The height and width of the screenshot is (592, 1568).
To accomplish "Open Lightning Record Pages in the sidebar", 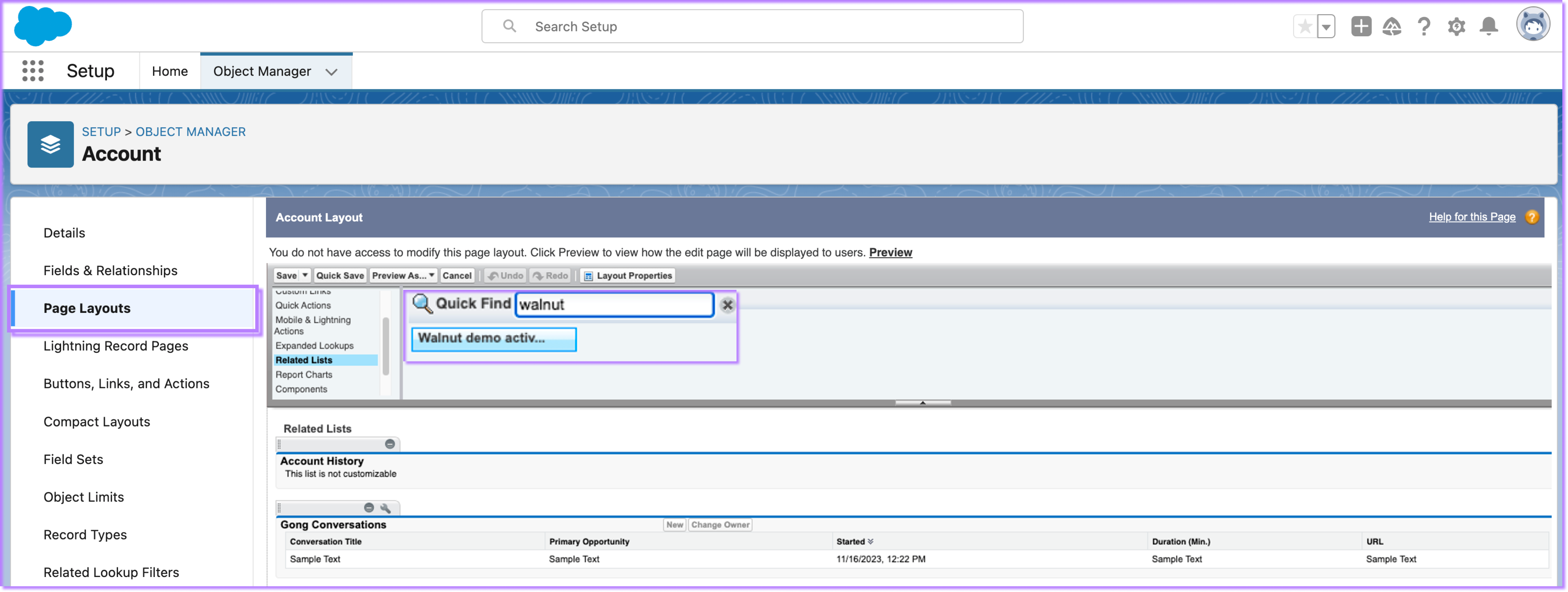I will click(x=116, y=345).
